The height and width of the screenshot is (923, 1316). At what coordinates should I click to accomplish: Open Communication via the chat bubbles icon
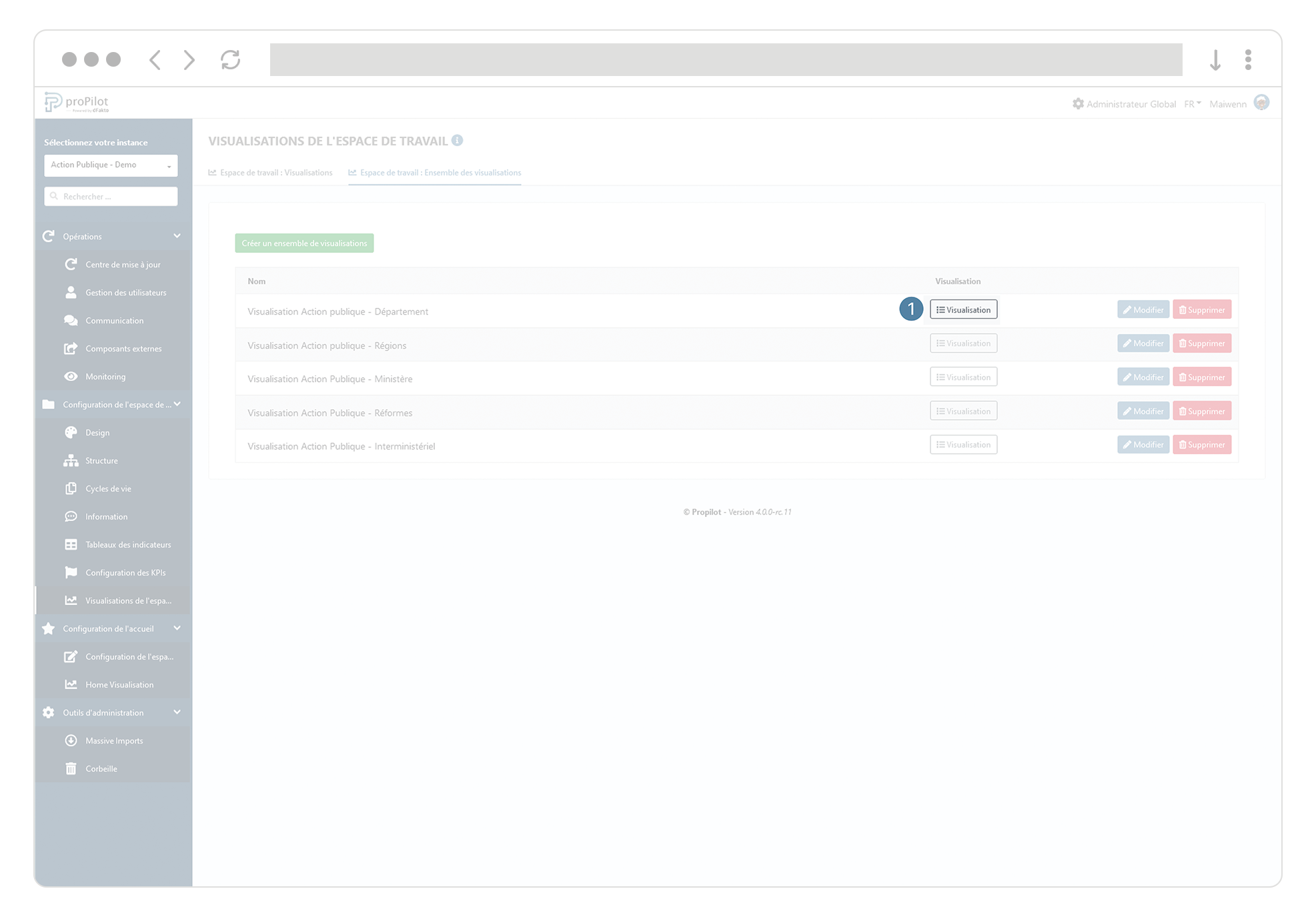click(x=71, y=321)
